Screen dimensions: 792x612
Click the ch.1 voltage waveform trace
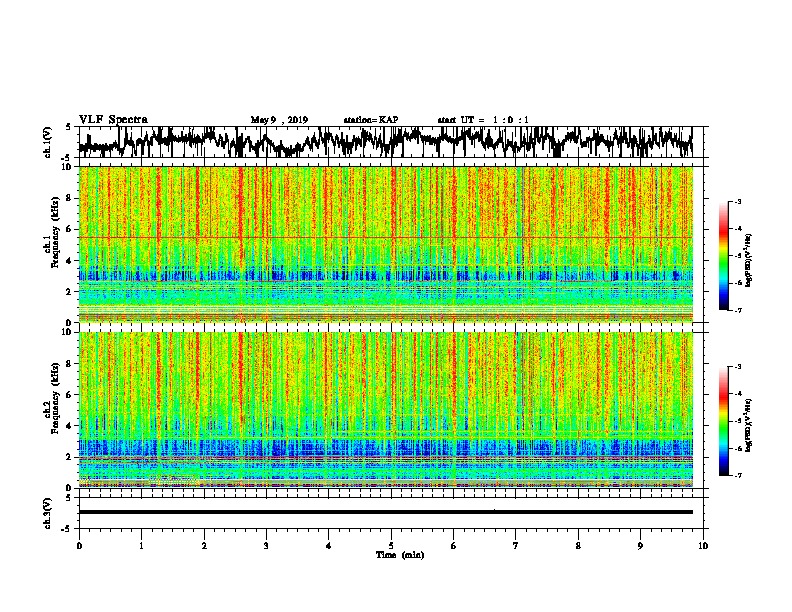tap(385, 142)
